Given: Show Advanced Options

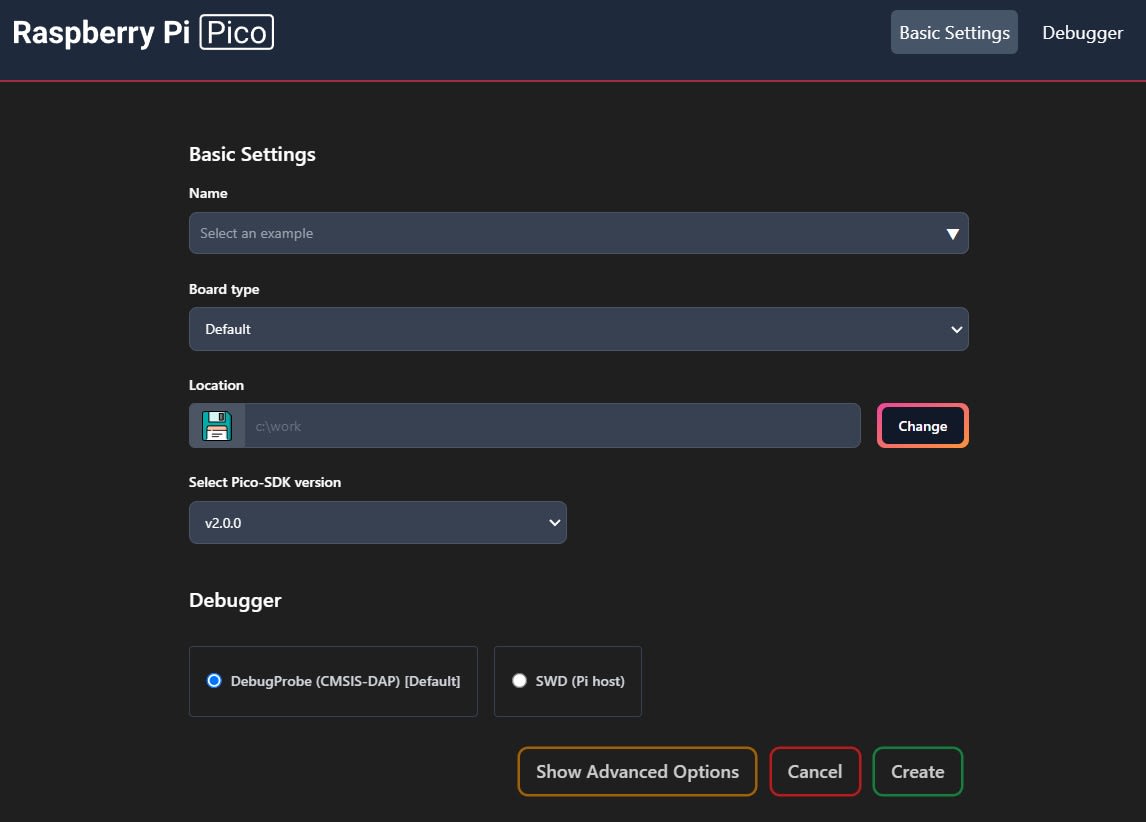Looking at the screenshot, I should (637, 772).
